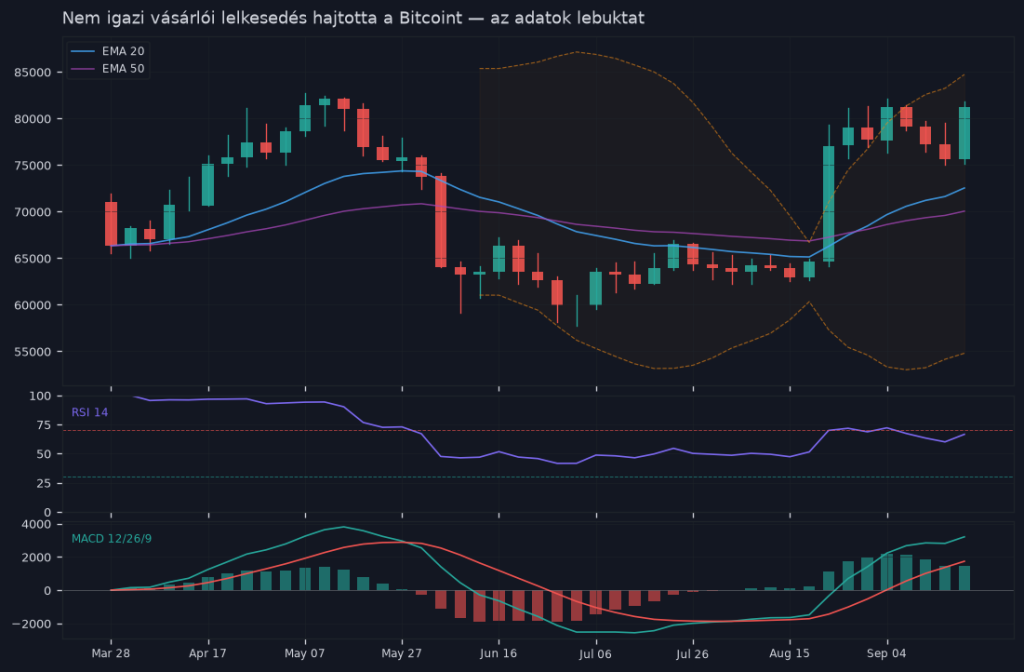Click the 85000 price axis label
This screenshot has height=672, width=1024.
click(x=33, y=72)
